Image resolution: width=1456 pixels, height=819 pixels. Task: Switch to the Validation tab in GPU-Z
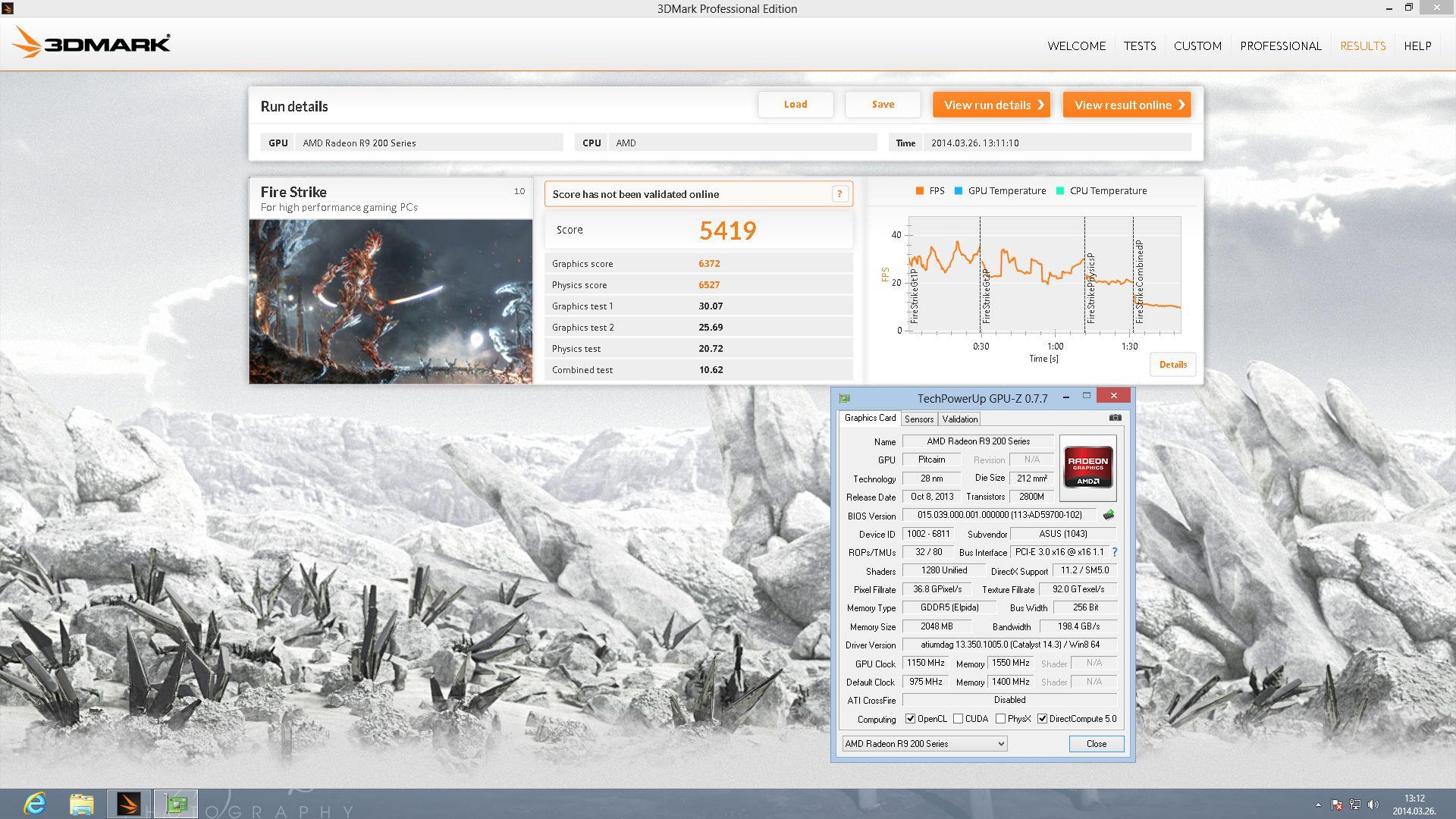(960, 419)
